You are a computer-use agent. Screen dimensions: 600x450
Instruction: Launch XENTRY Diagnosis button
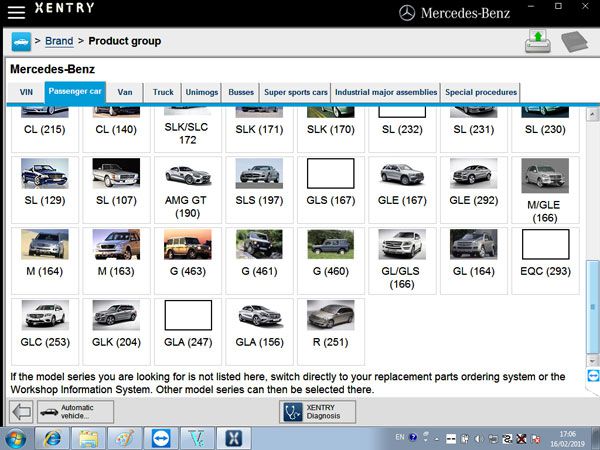317,412
